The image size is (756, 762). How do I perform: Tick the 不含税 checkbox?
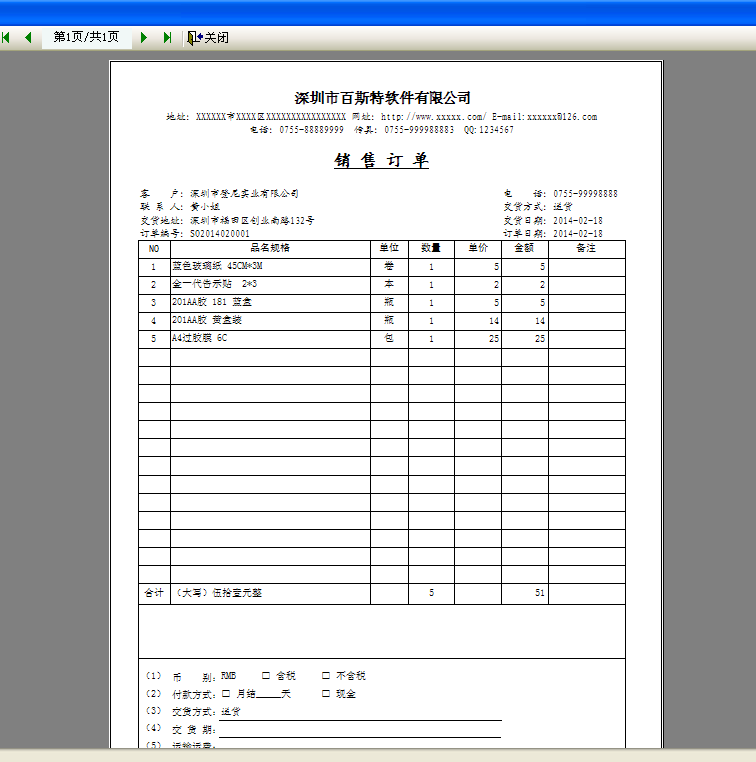[326, 676]
